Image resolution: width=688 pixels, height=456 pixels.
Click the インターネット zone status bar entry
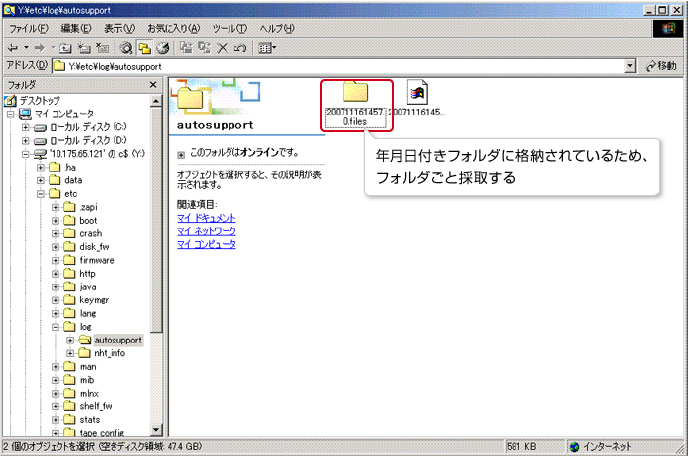(x=601, y=447)
